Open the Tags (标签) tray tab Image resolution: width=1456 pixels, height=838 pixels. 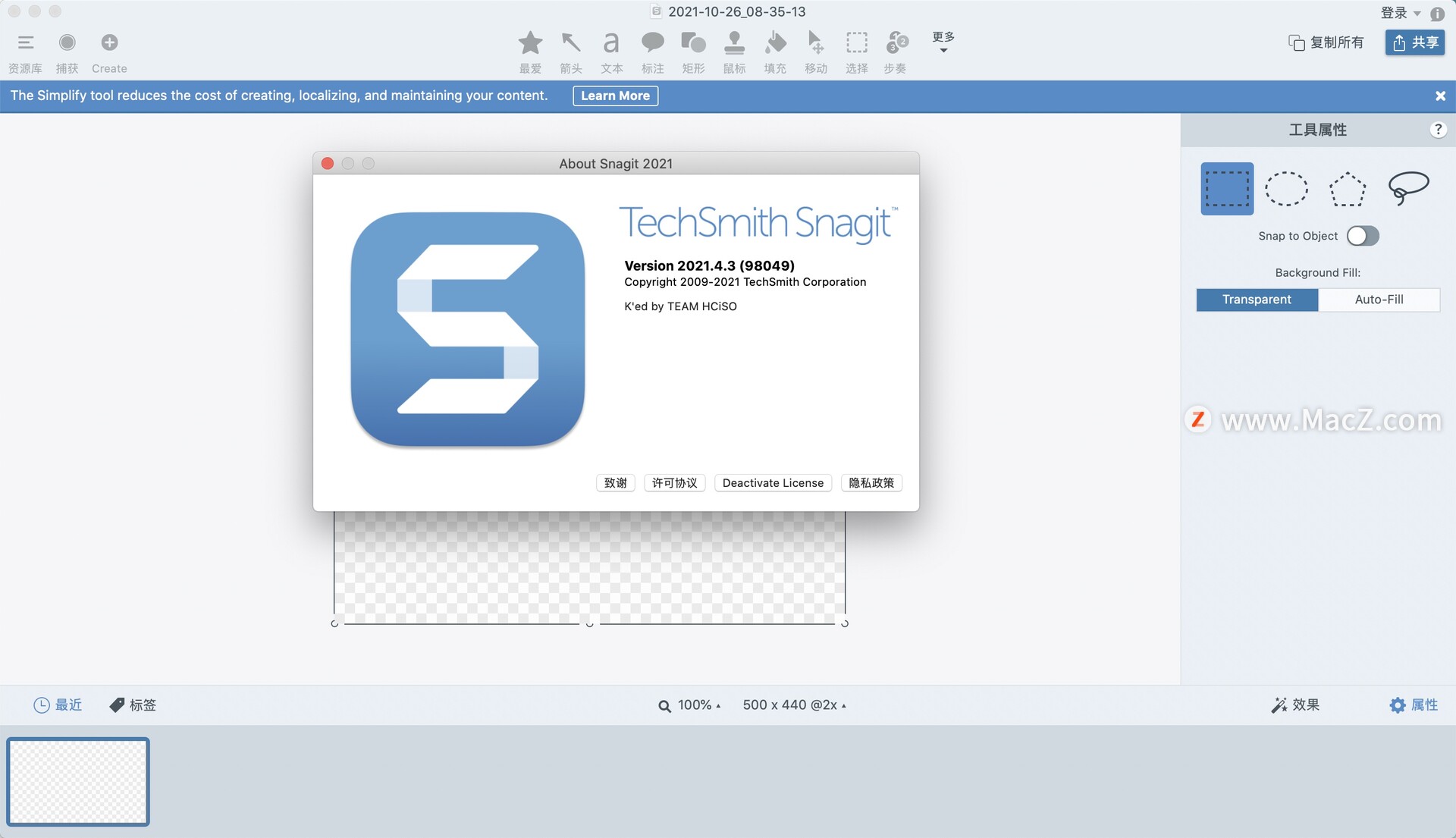point(133,705)
